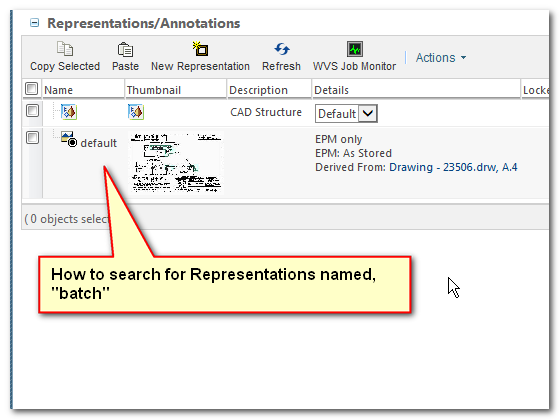Sort by the Description column header
This screenshot has width=560, height=420.
(258, 90)
